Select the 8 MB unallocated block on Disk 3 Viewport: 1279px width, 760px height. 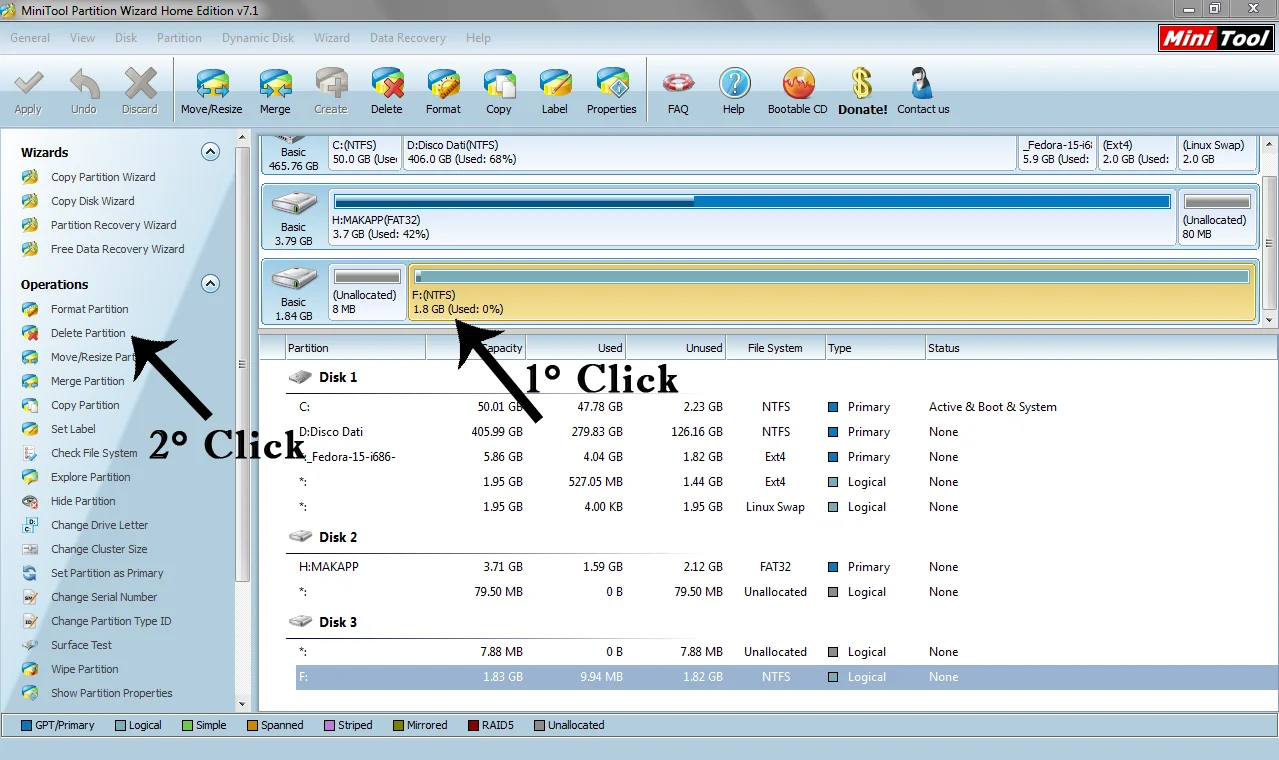(x=367, y=292)
